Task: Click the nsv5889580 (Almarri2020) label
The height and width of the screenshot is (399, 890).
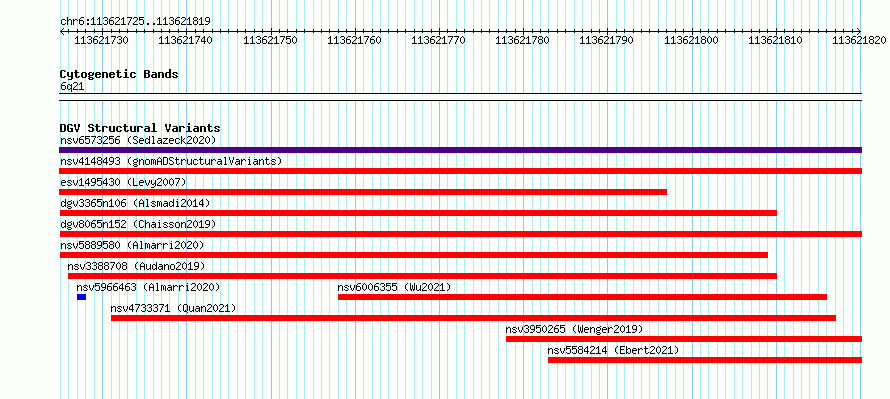Action: [x=132, y=245]
